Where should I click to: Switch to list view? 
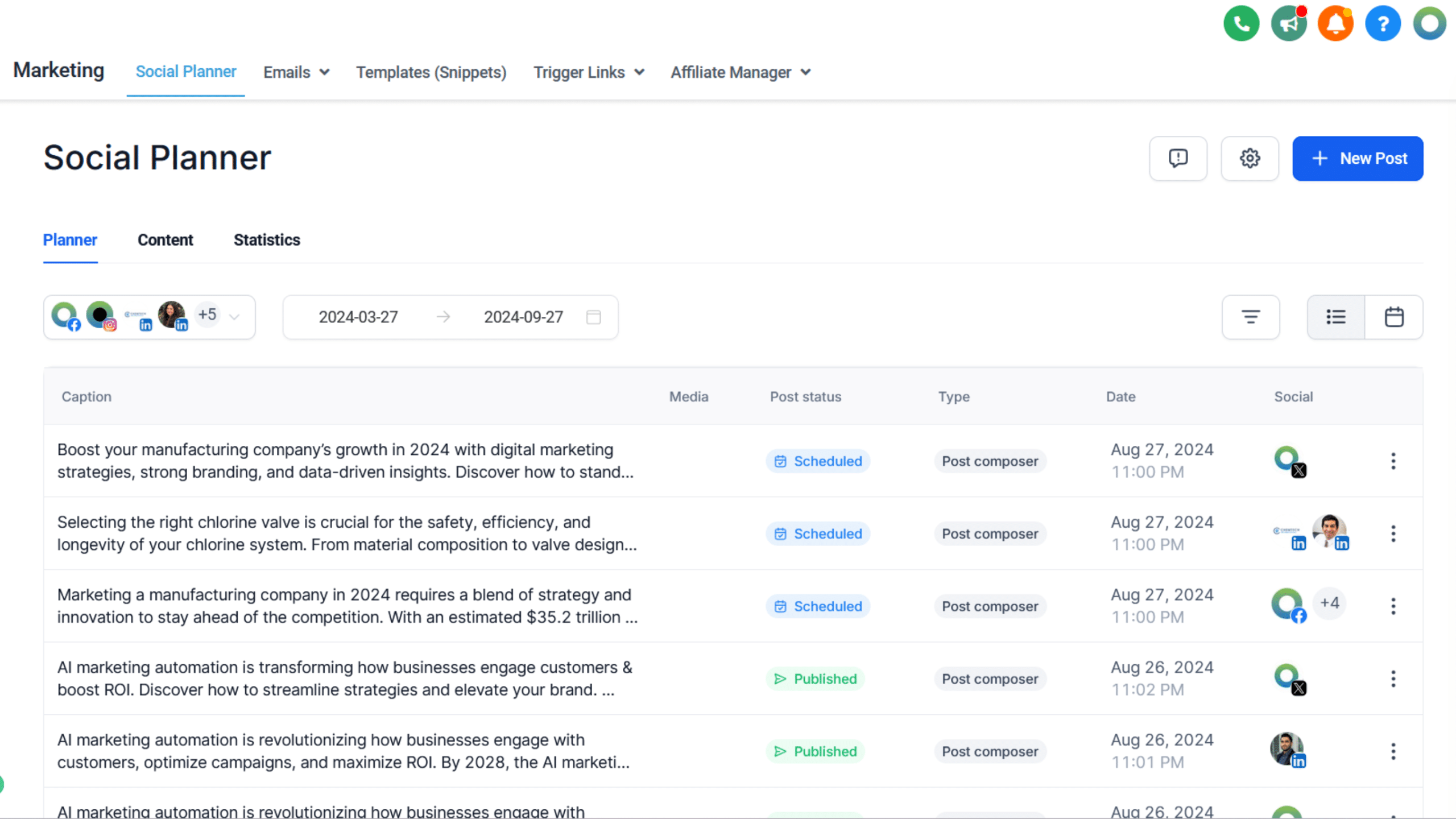[x=1335, y=317]
